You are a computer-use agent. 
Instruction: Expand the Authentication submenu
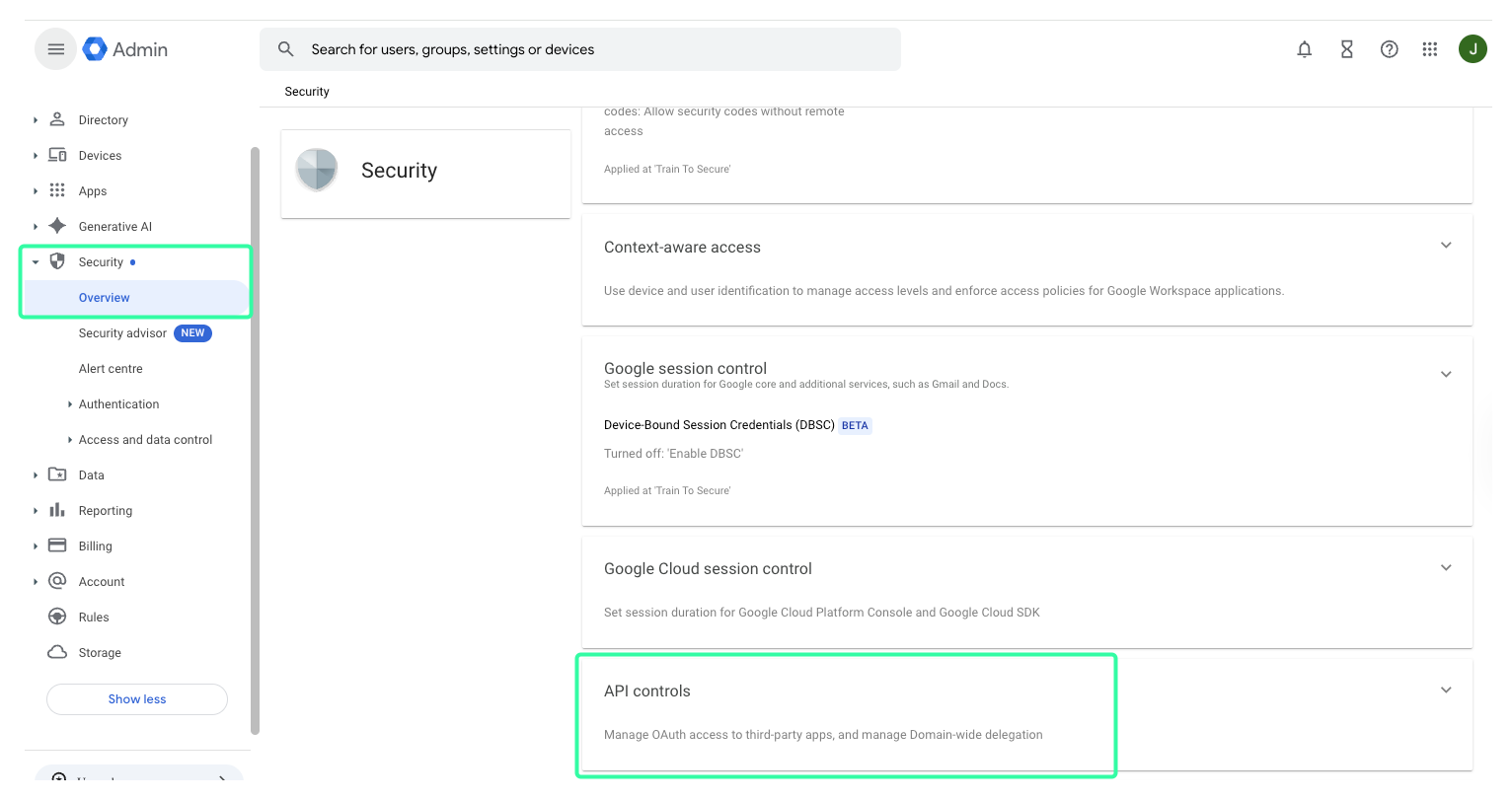(x=70, y=404)
